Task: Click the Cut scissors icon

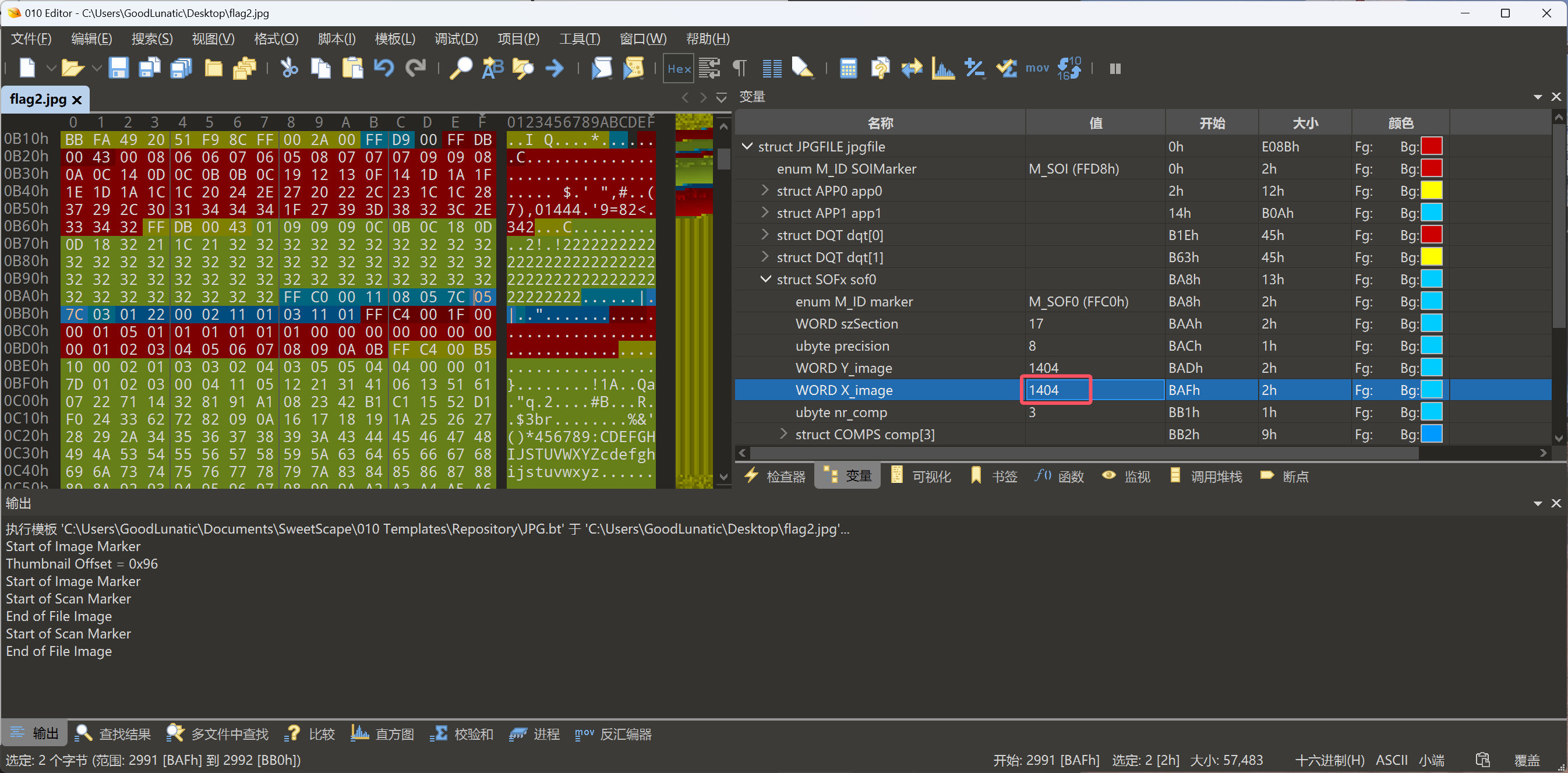Action: coord(288,68)
